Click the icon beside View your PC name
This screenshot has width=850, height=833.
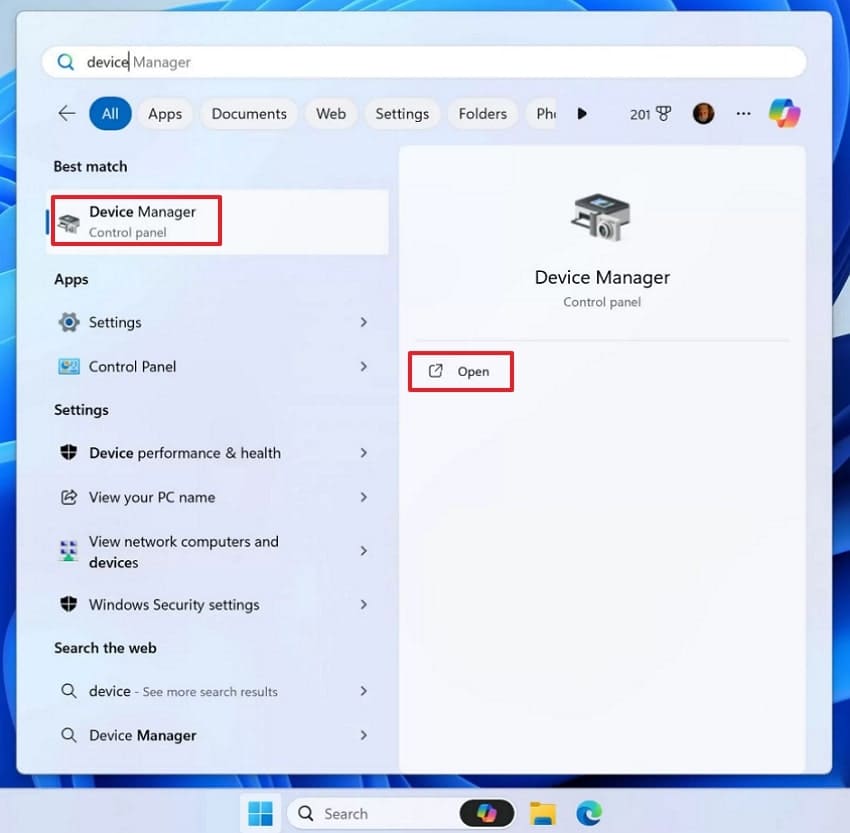(x=69, y=497)
